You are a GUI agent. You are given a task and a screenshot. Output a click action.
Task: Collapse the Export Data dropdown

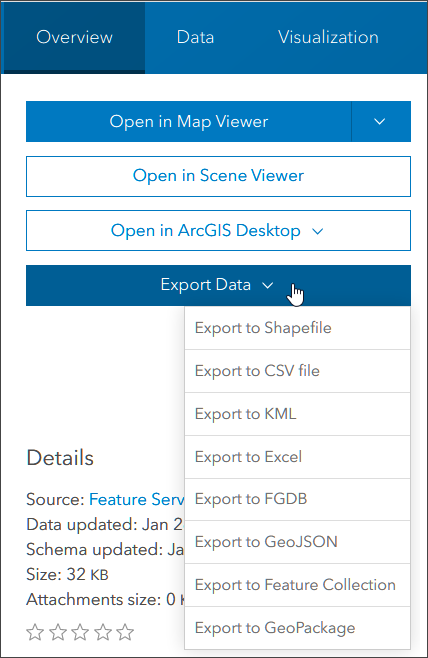218,285
